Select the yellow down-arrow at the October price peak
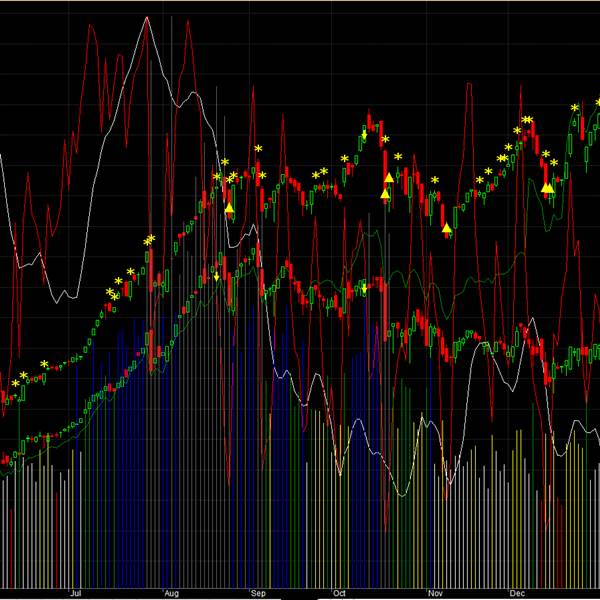The height and width of the screenshot is (600, 600). pos(364,135)
